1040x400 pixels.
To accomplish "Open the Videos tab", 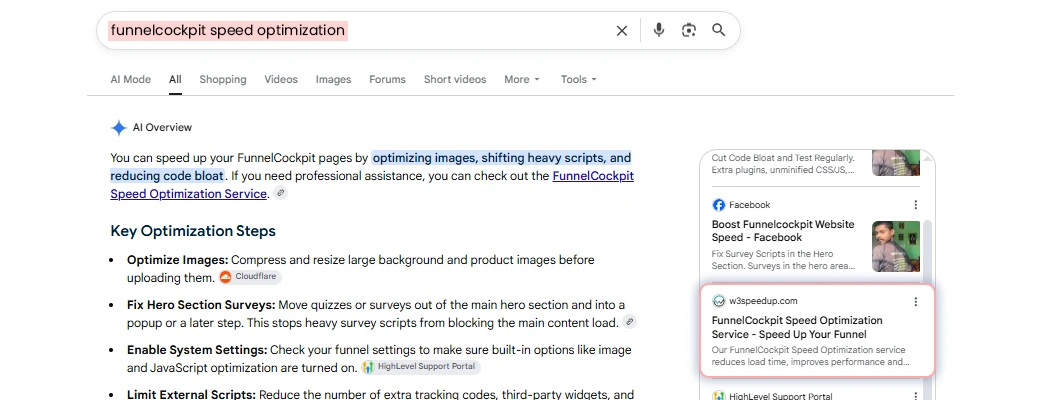I will click(281, 80).
